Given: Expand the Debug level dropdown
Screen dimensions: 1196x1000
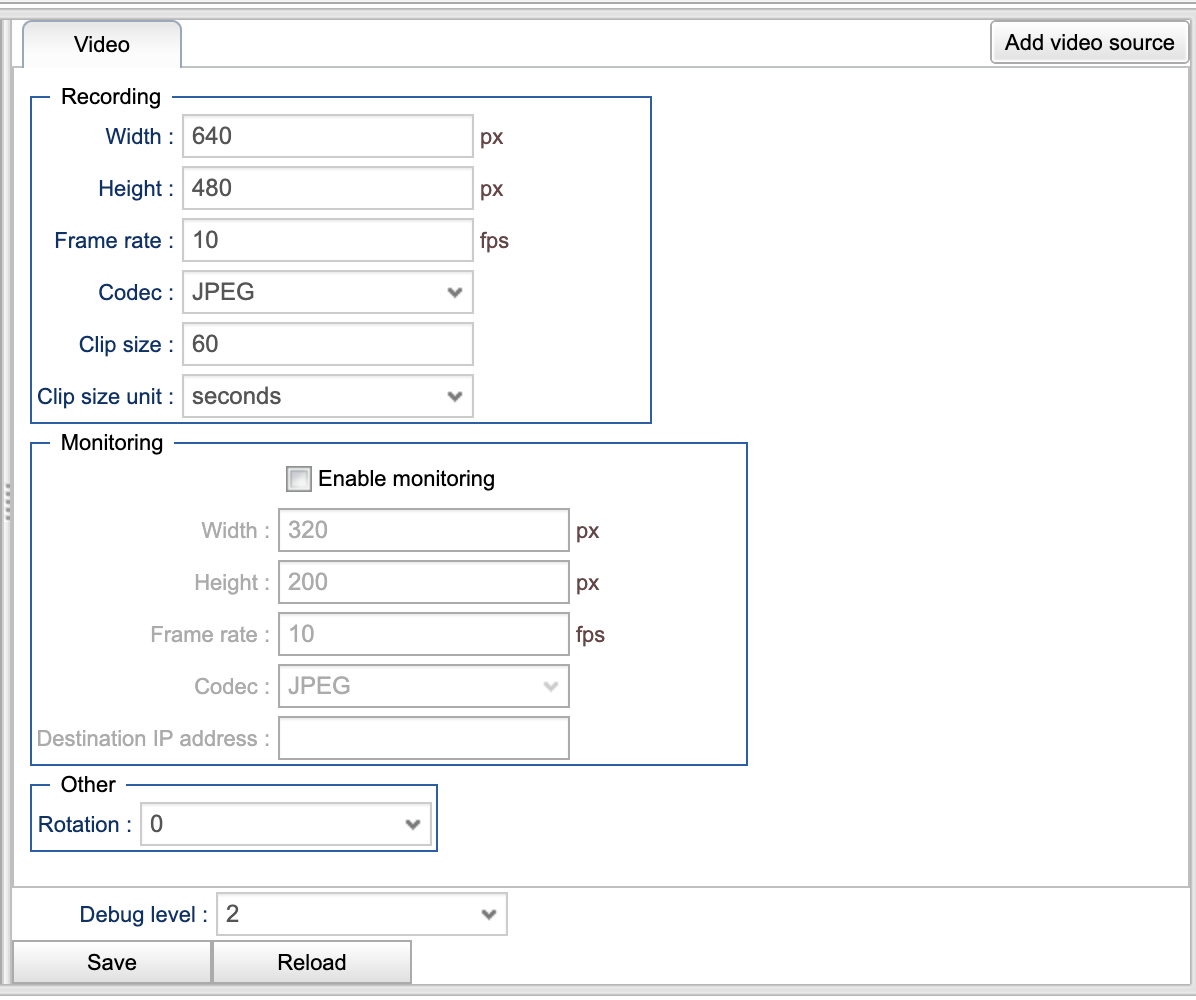Looking at the screenshot, I should (x=361, y=914).
